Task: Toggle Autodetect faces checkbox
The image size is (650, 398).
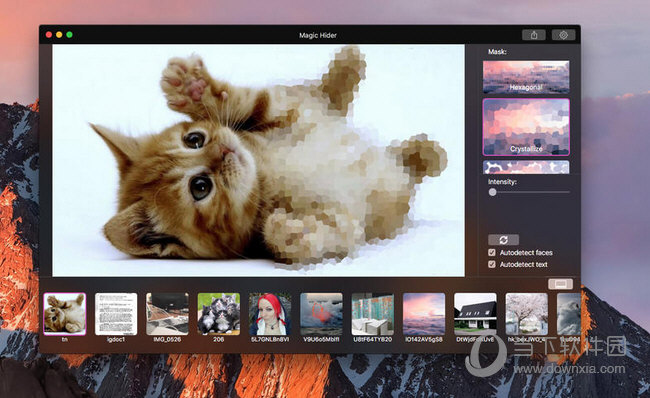Action: (x=492, y=252)
